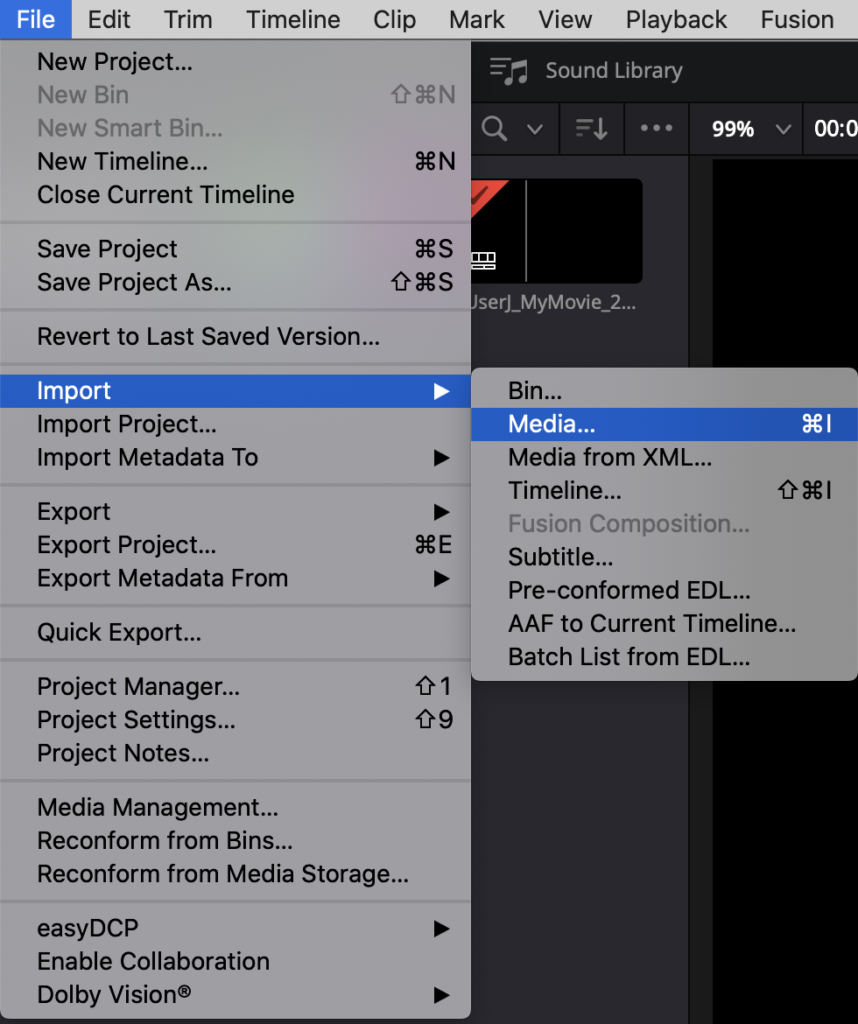
Task: Click the magnifier search icon
Action: tap(494, 129)
